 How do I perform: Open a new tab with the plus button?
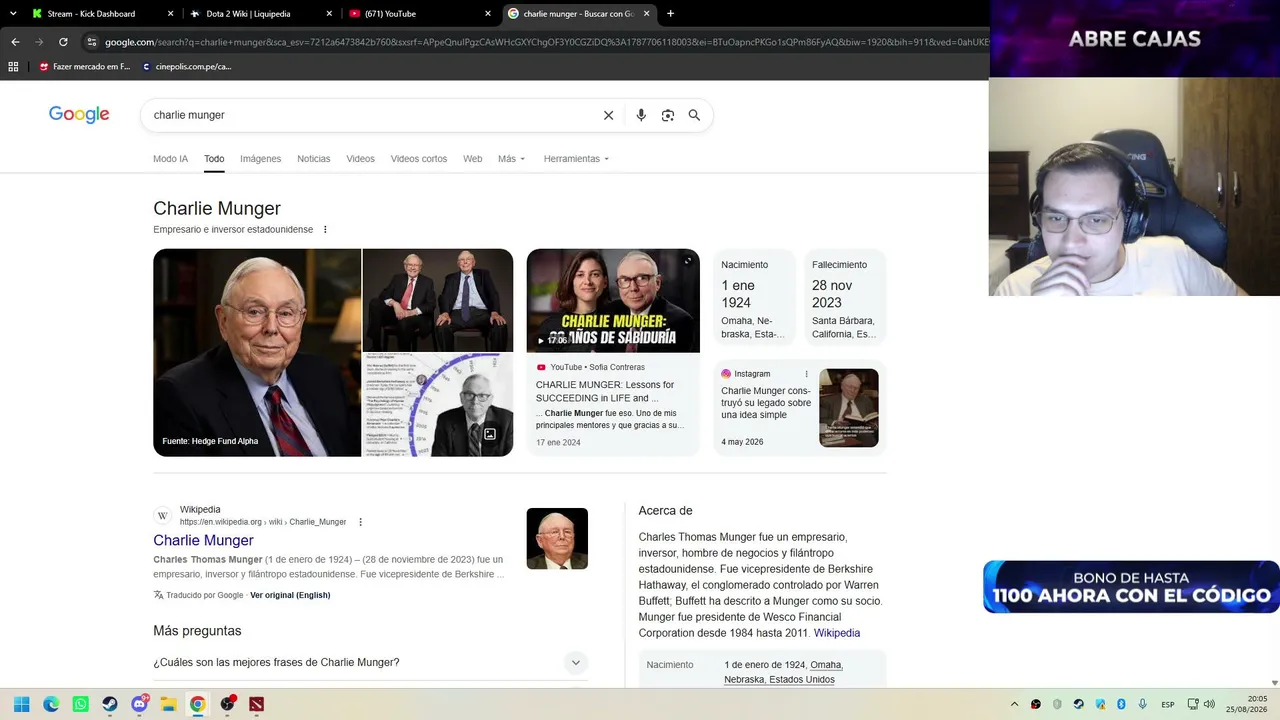pos(670,14)
